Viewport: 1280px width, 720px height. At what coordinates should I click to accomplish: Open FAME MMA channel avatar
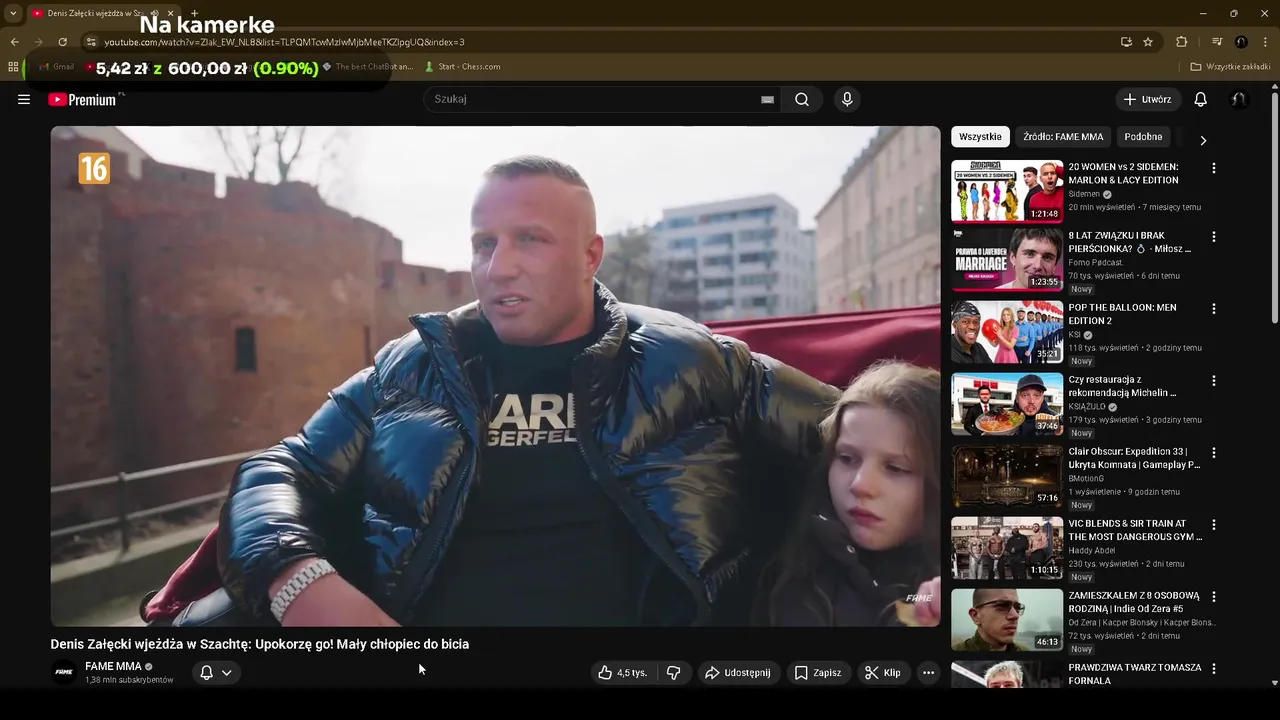tap(64, 673)
